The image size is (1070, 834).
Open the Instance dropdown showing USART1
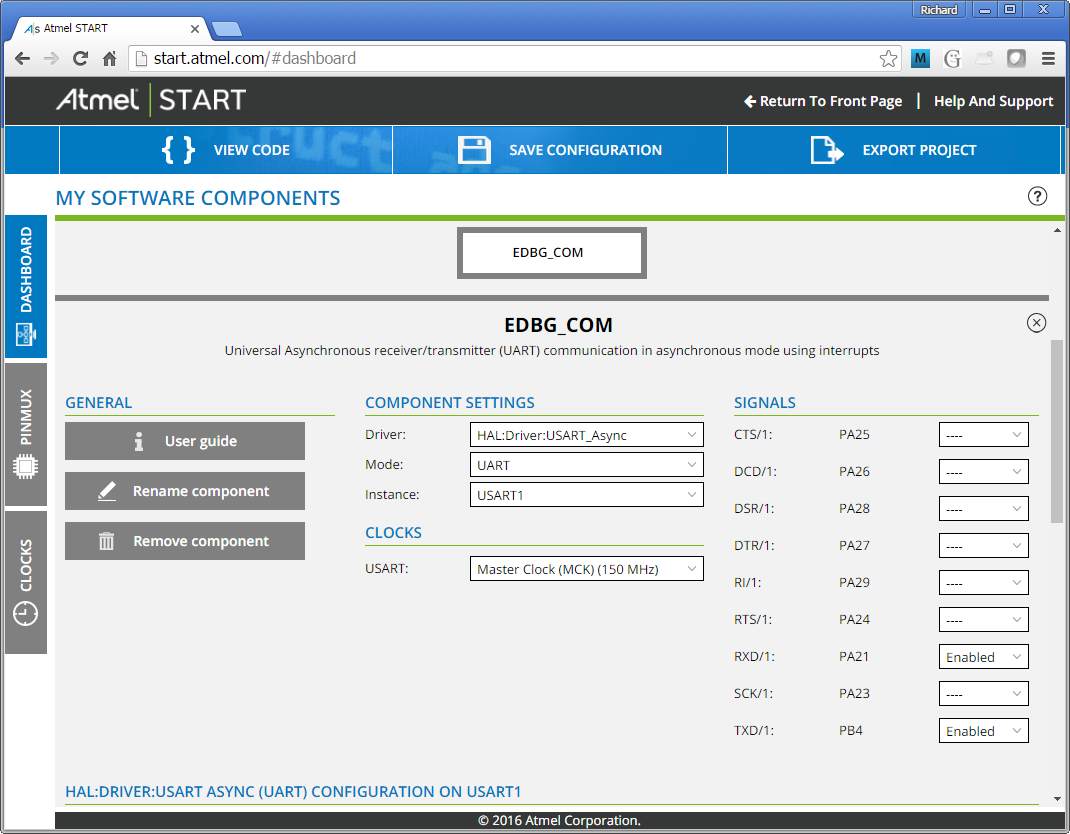click(x=586, y=495)
